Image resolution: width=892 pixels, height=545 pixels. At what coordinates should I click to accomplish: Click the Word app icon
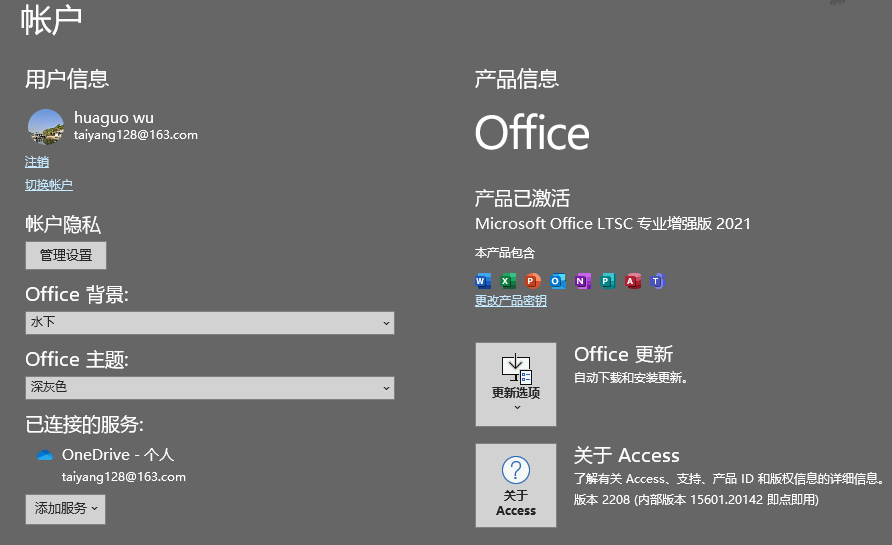(483, 281)
